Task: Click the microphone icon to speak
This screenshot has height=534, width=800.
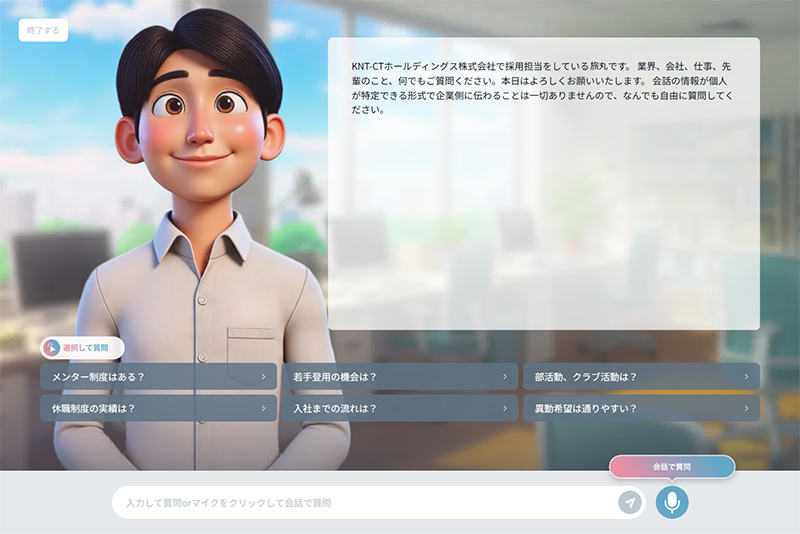Action: tap(672, 502)
